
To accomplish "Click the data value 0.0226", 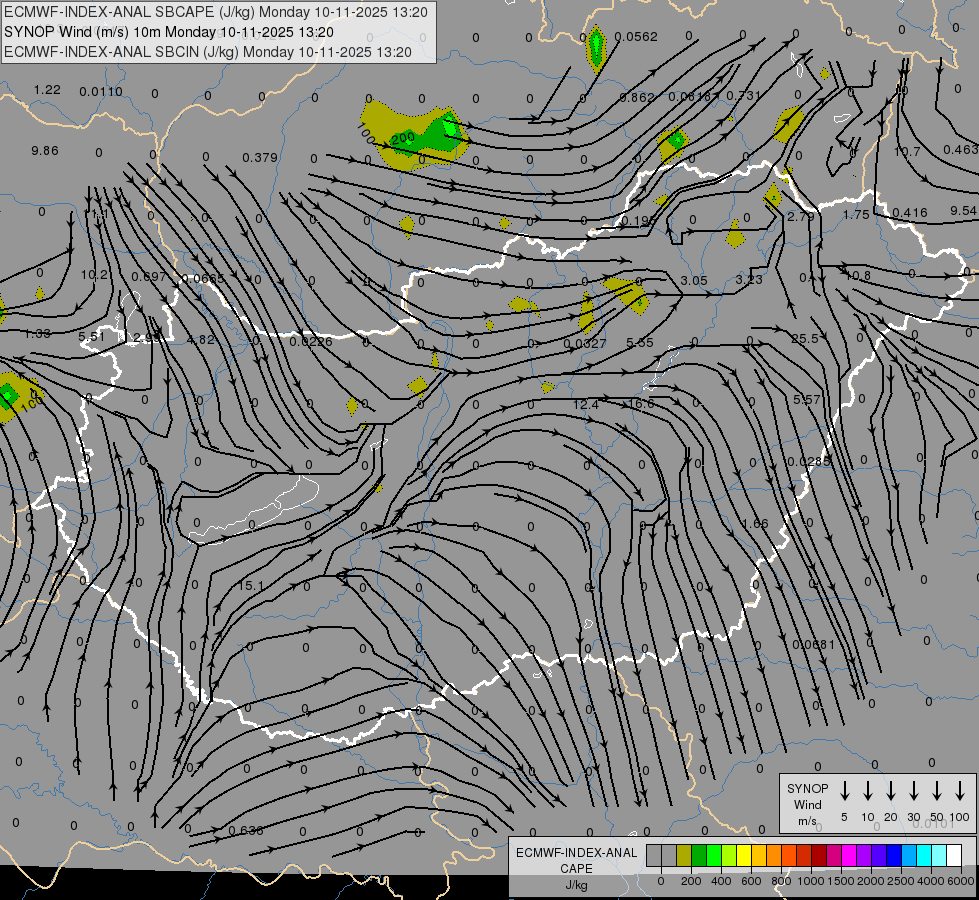I will point(311,341).
